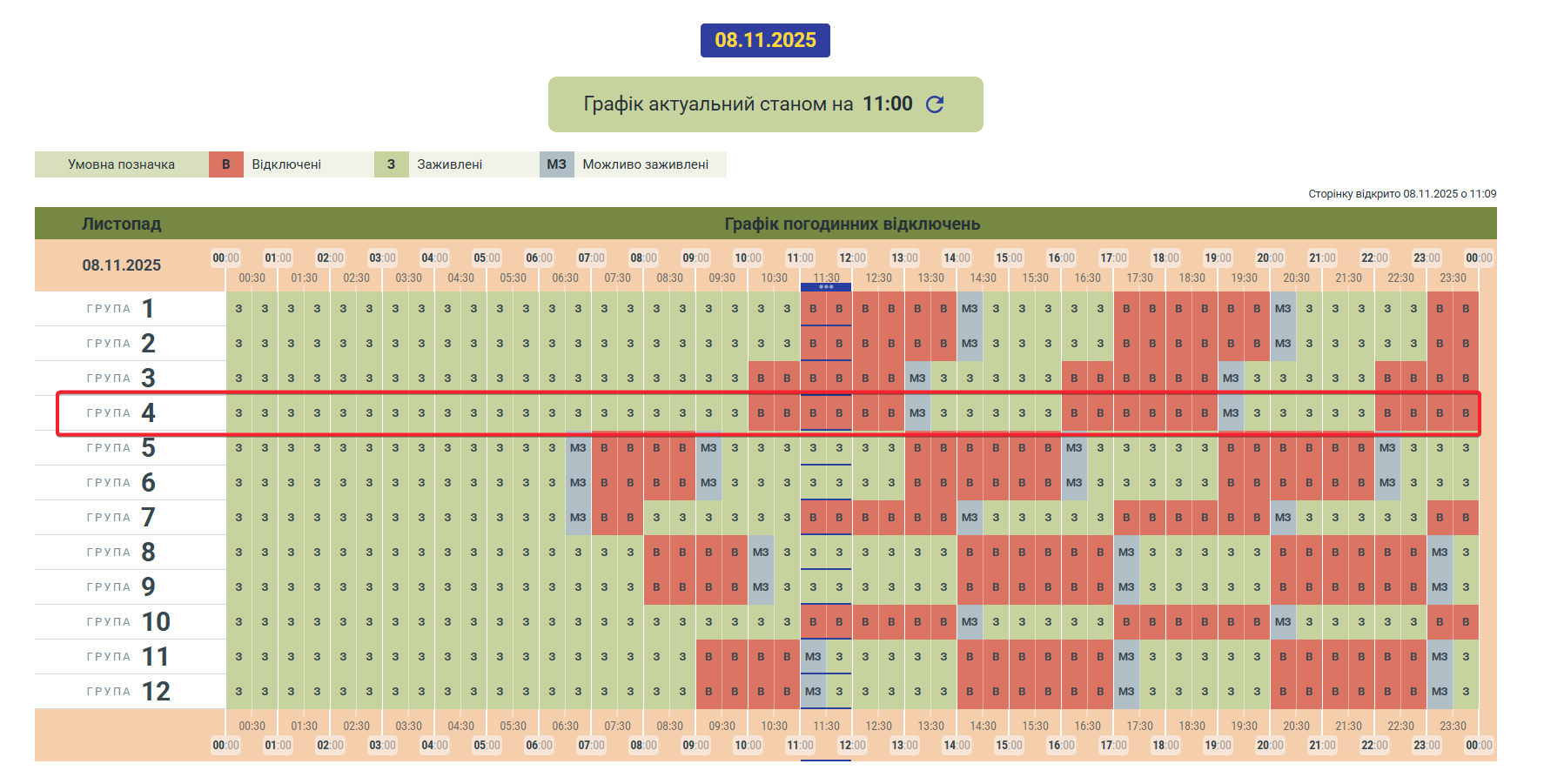
Task: Select the Група 12 row label
Action: [x=129, y=692]
